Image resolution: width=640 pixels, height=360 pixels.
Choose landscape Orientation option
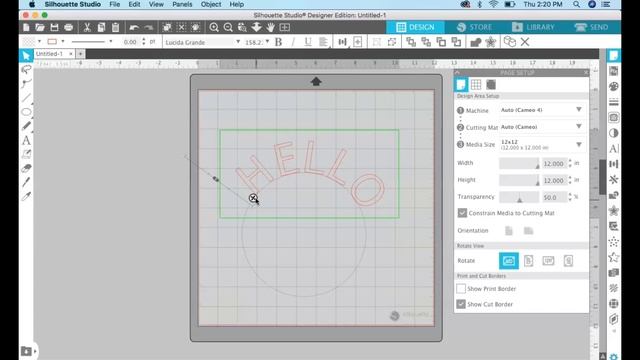(x=529, y=231)
